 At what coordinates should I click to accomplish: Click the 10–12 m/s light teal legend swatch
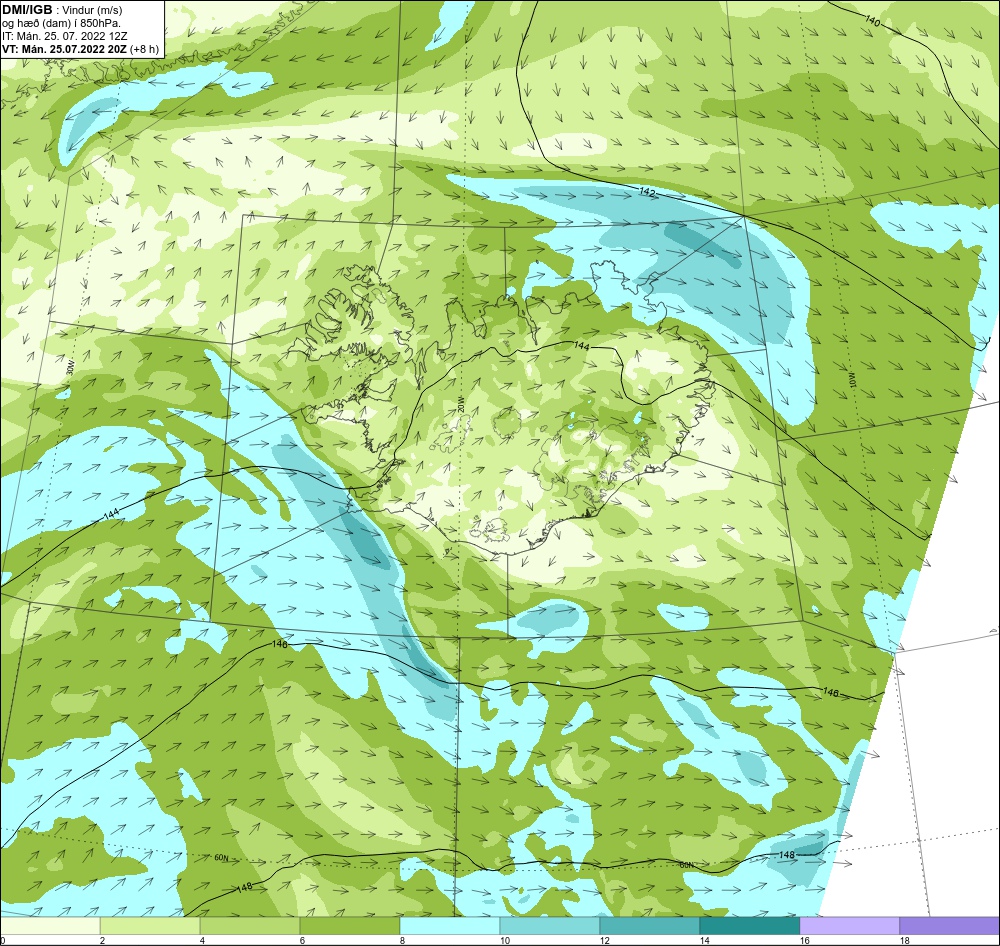tap(550, 925)
